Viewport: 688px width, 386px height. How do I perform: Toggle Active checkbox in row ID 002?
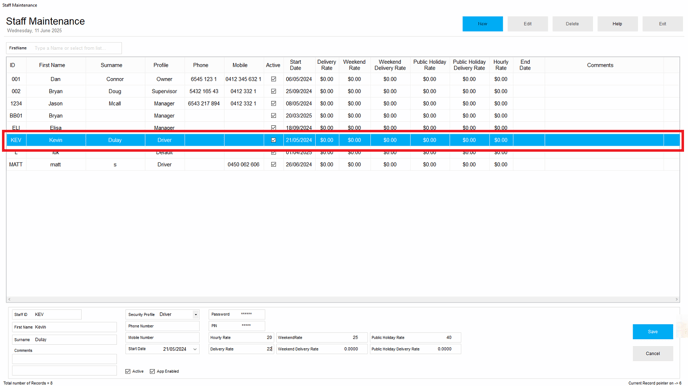coord(273,92)
